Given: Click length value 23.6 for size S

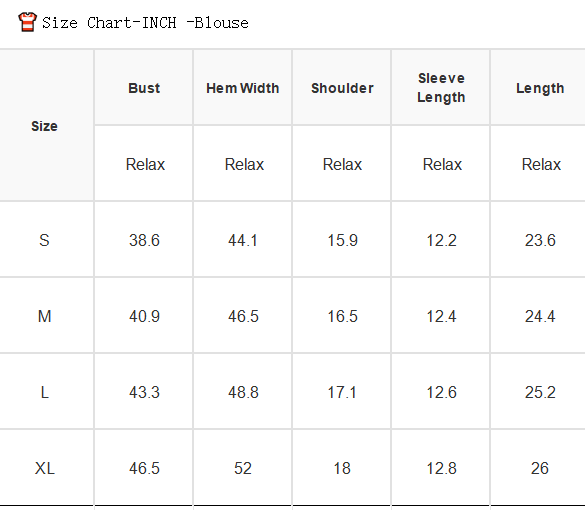Looking at the screenshot, I should pyautogui.click(x=540, y=240).
